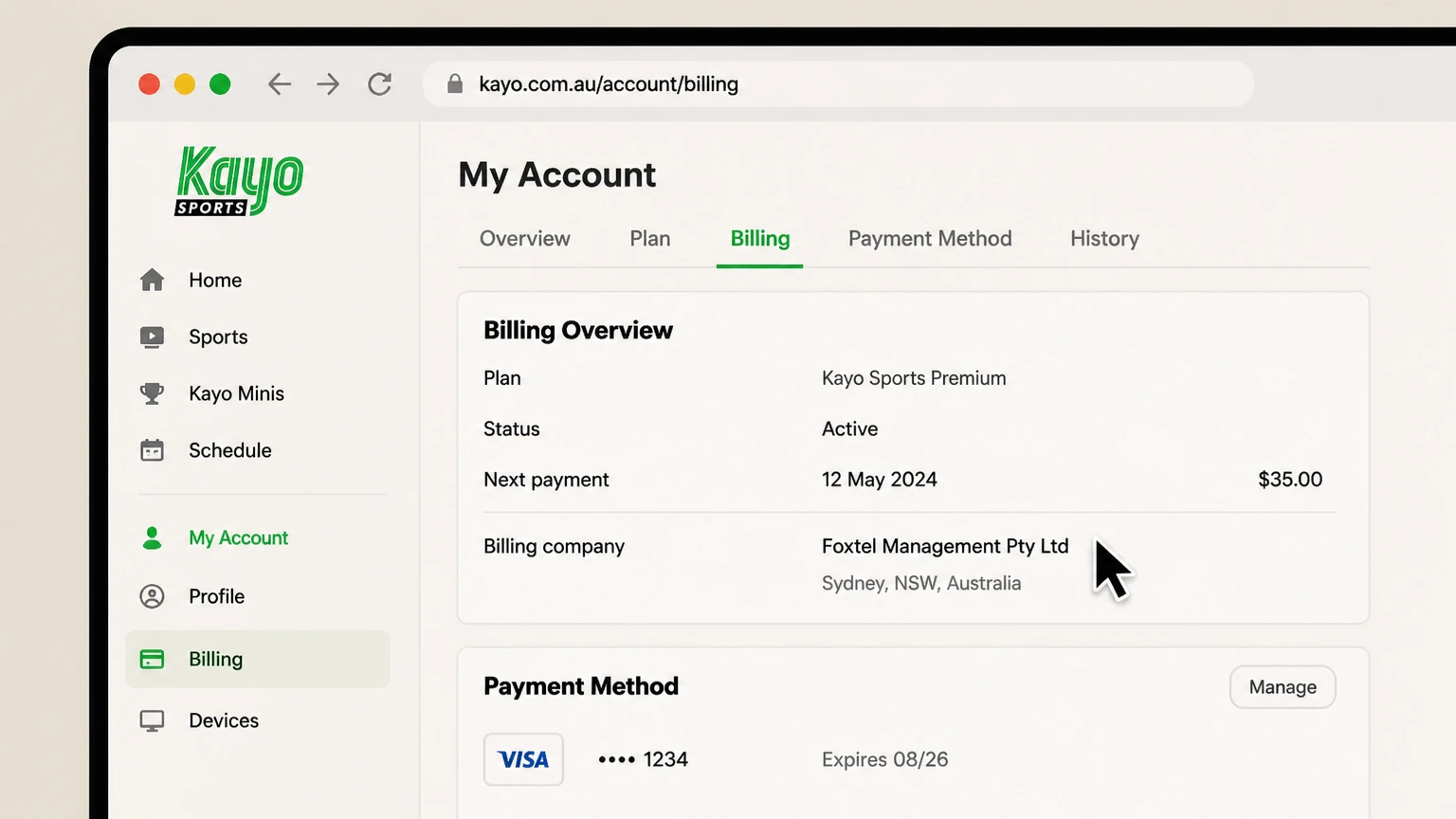
Task: Open Devices in the sidebar
Action: tap(224, 720)
